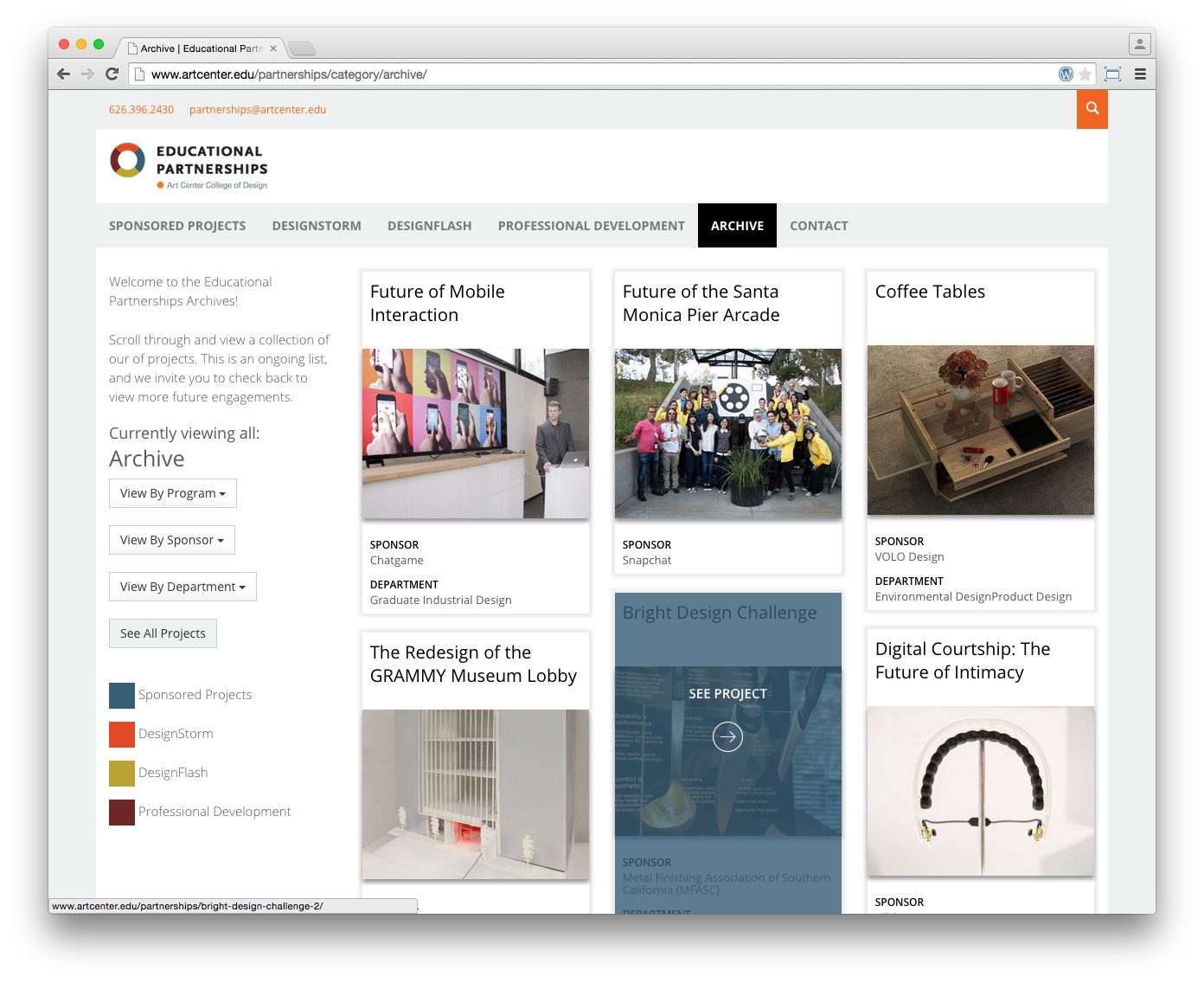Click the Art Center College of Design text
Viewport: 1204px width, 983px height.
(x=217, y=185)
